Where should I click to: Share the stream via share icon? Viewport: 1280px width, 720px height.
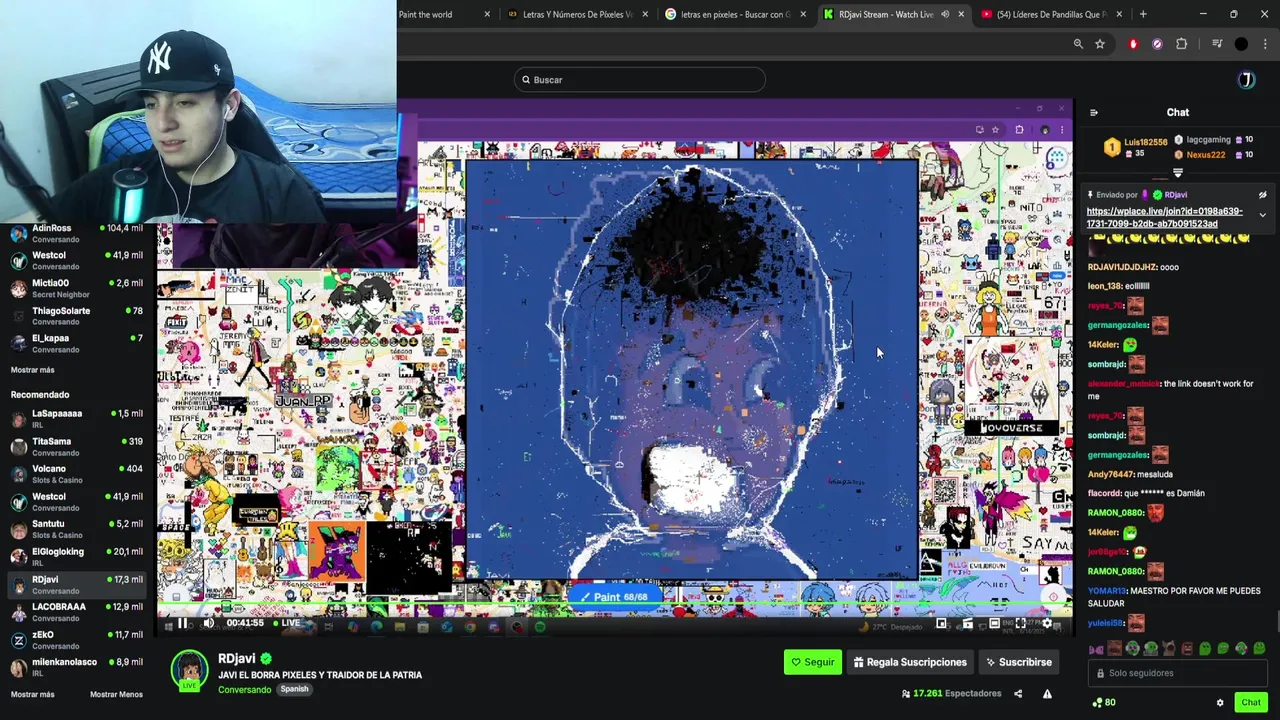[1018, 693]
